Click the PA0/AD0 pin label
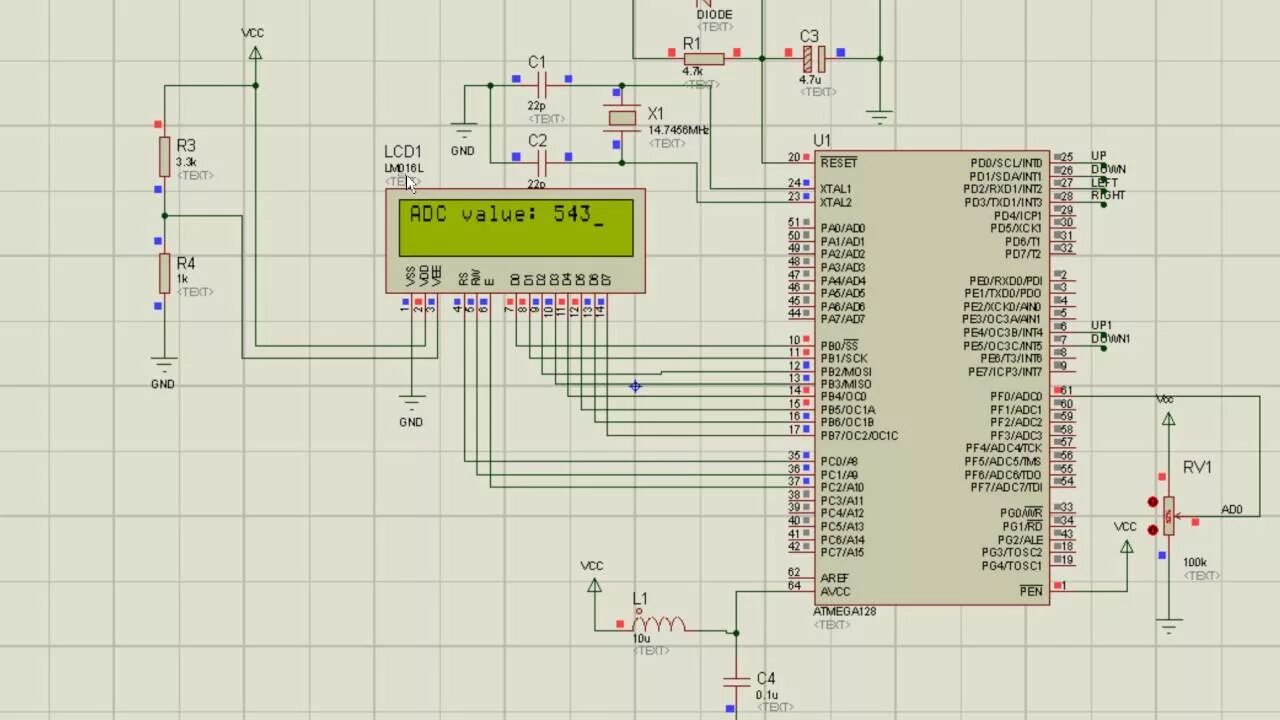Screen dimensions: 1280x720 coord(843,229)
